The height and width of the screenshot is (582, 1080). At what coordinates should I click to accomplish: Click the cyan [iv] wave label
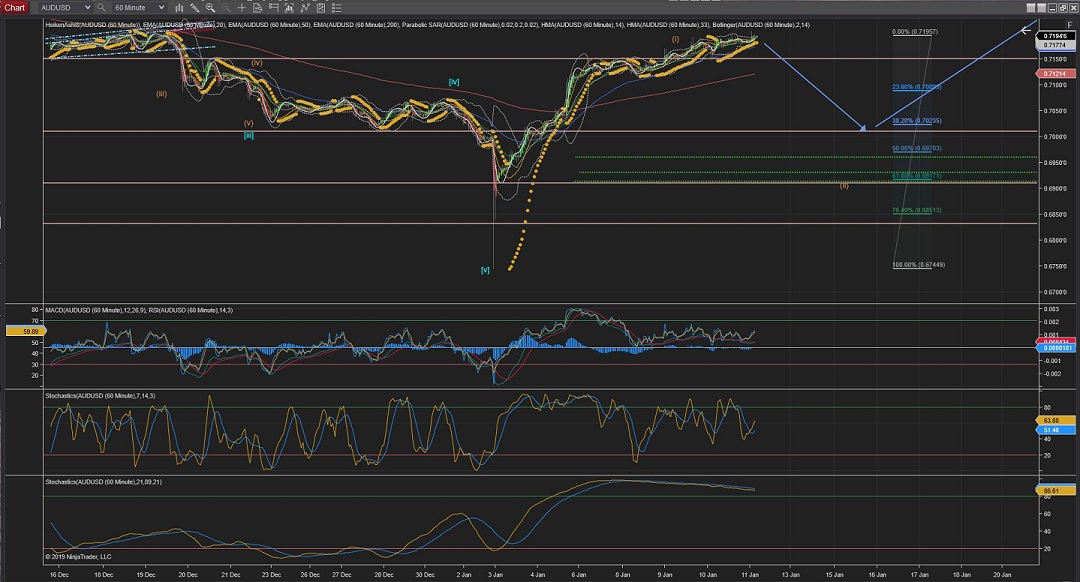(x=454, y=82)
